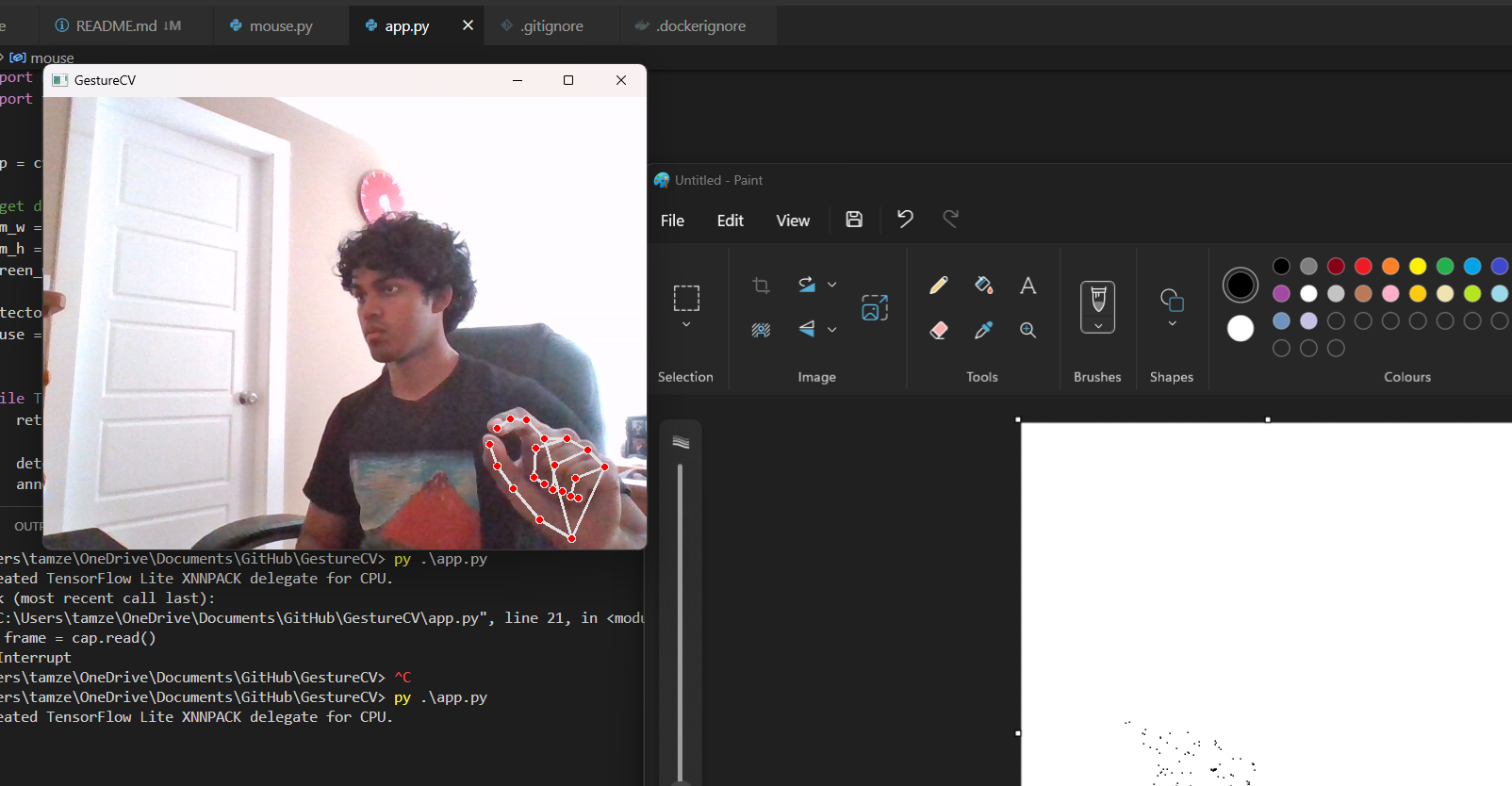The width and height of the screenshot is (1512, 786).
Task: Click the Shapes icon in Paint
Action: click(1172, 300)
